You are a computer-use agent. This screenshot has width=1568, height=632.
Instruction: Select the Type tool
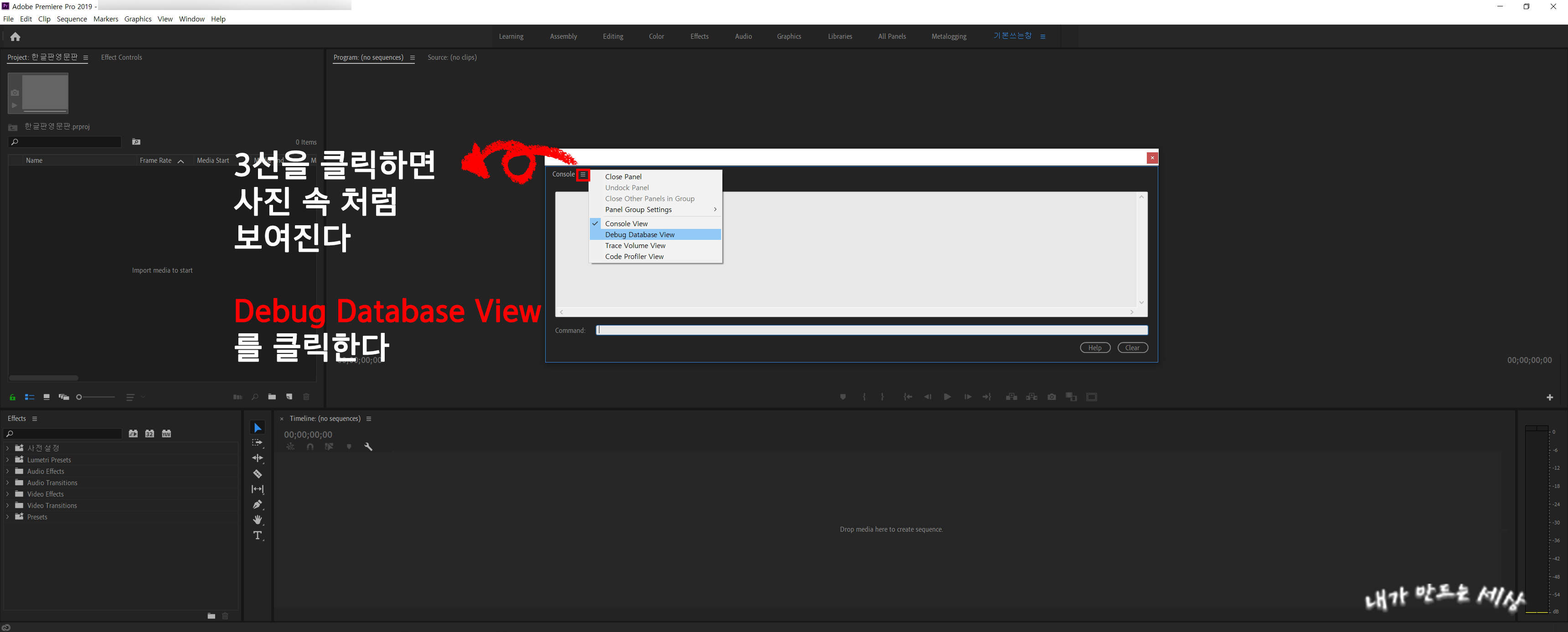pyautogui.click(x=258, y=535)
